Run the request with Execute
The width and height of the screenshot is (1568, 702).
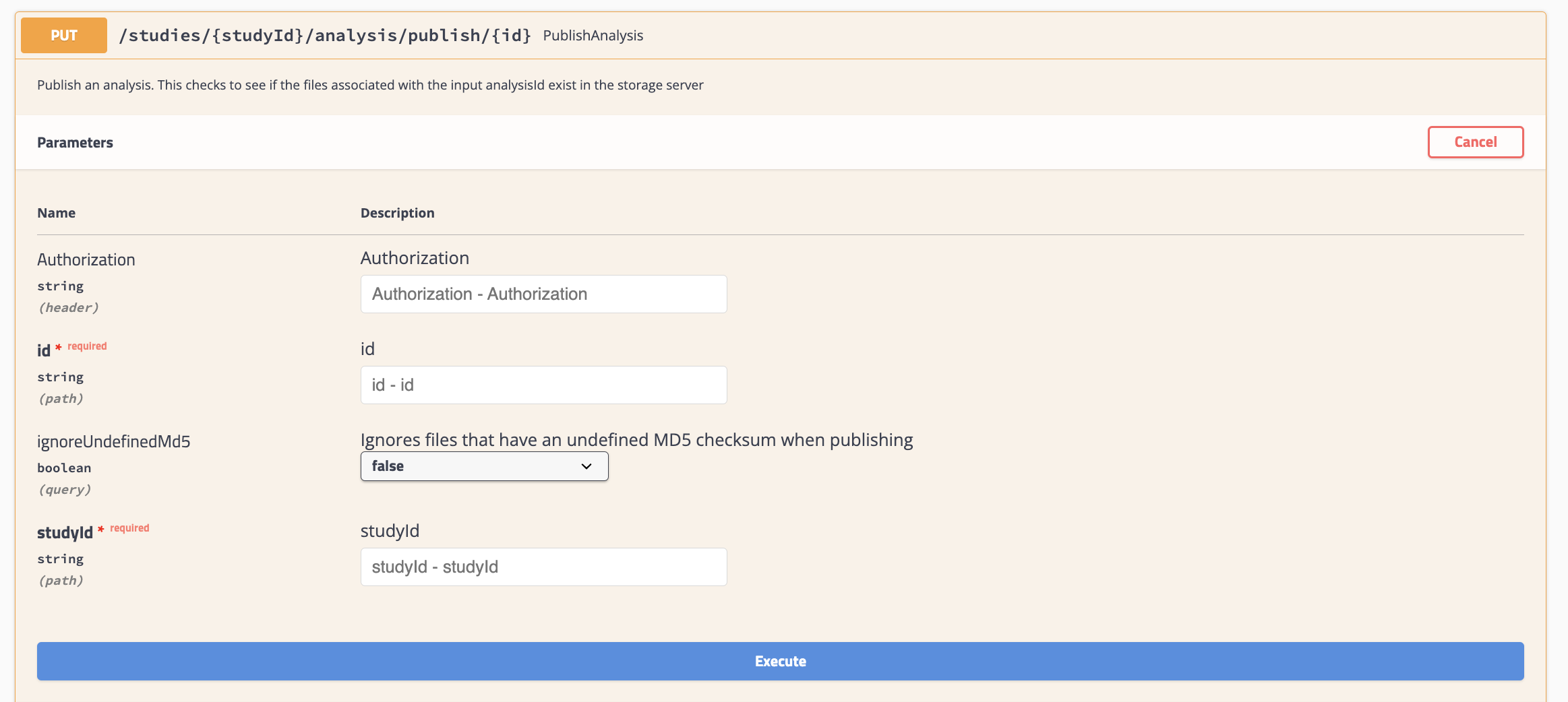coord(780,662)
